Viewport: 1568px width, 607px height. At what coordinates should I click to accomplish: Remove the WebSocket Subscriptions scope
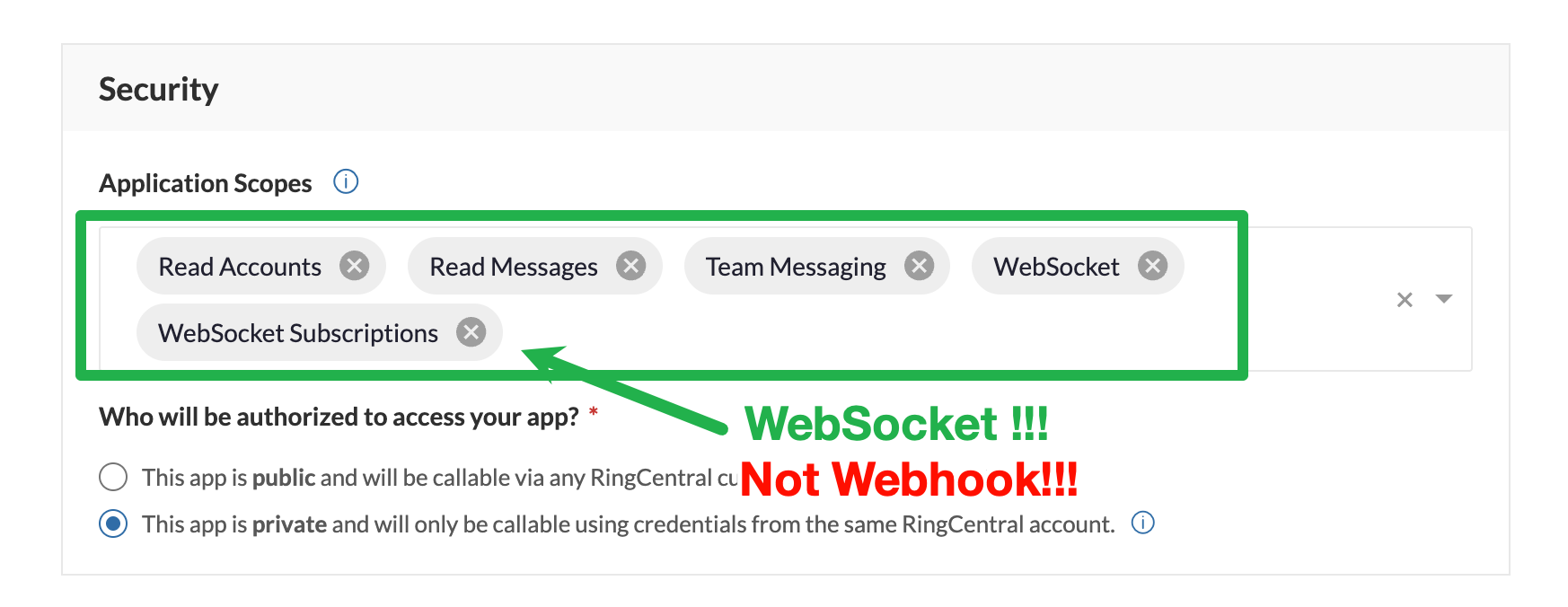click(x=471, y=332)
